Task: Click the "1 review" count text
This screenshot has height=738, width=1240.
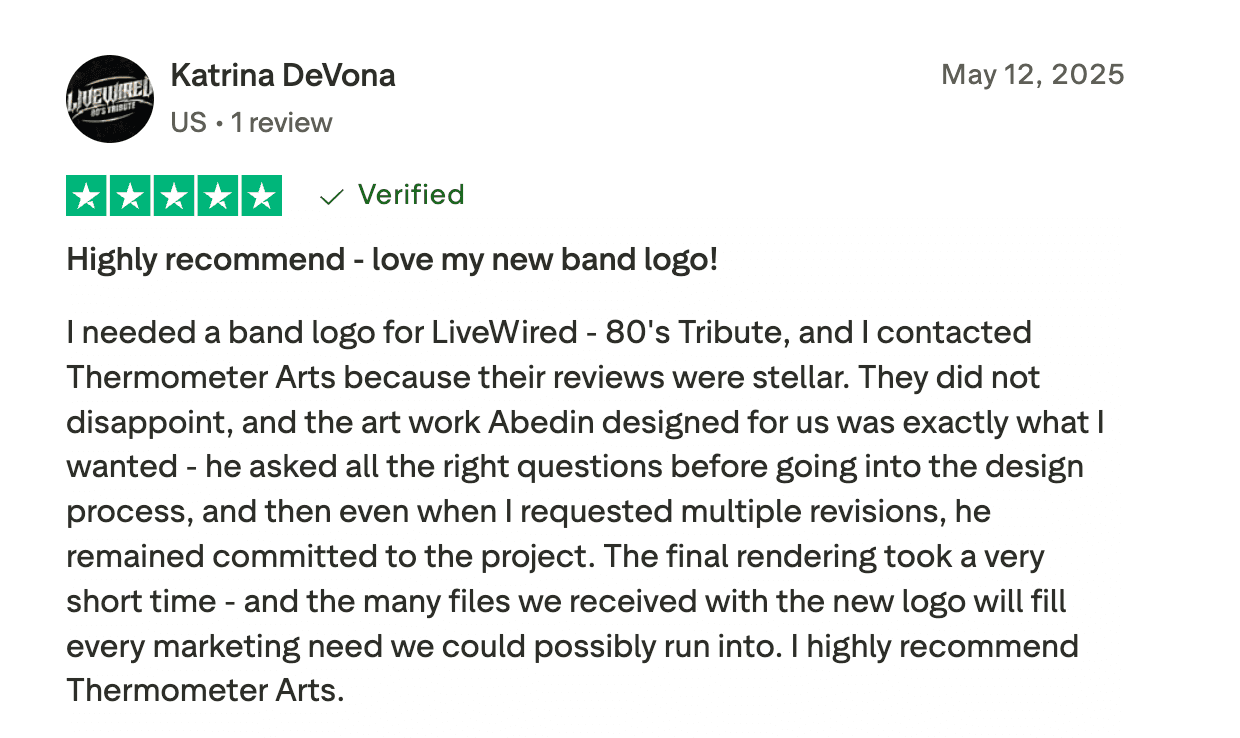Action: coord(281,123)
